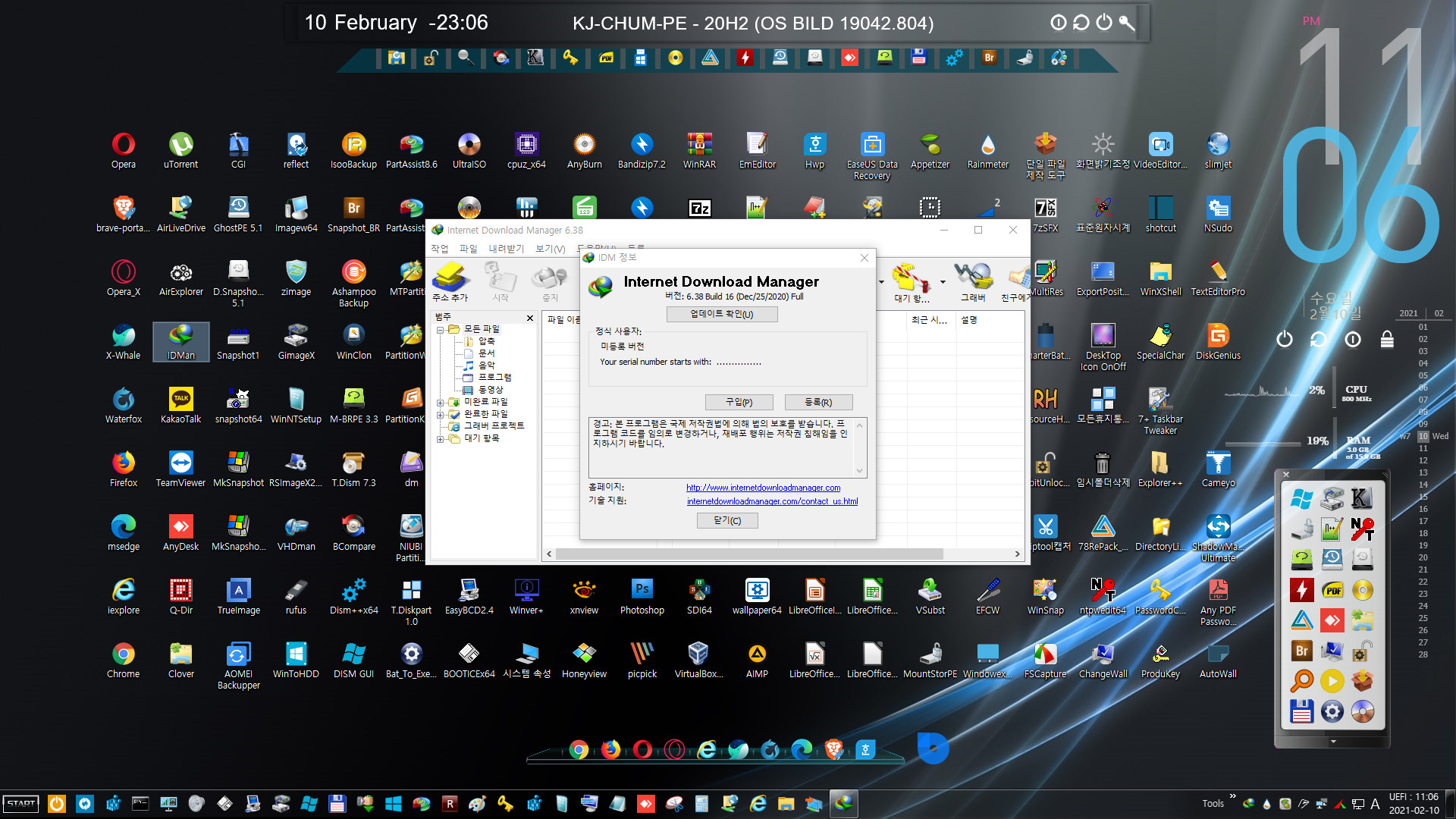This screenshot has width=1456, height=819.
Task: Close the right-side launcher panel with its X
Action: 1286,475
